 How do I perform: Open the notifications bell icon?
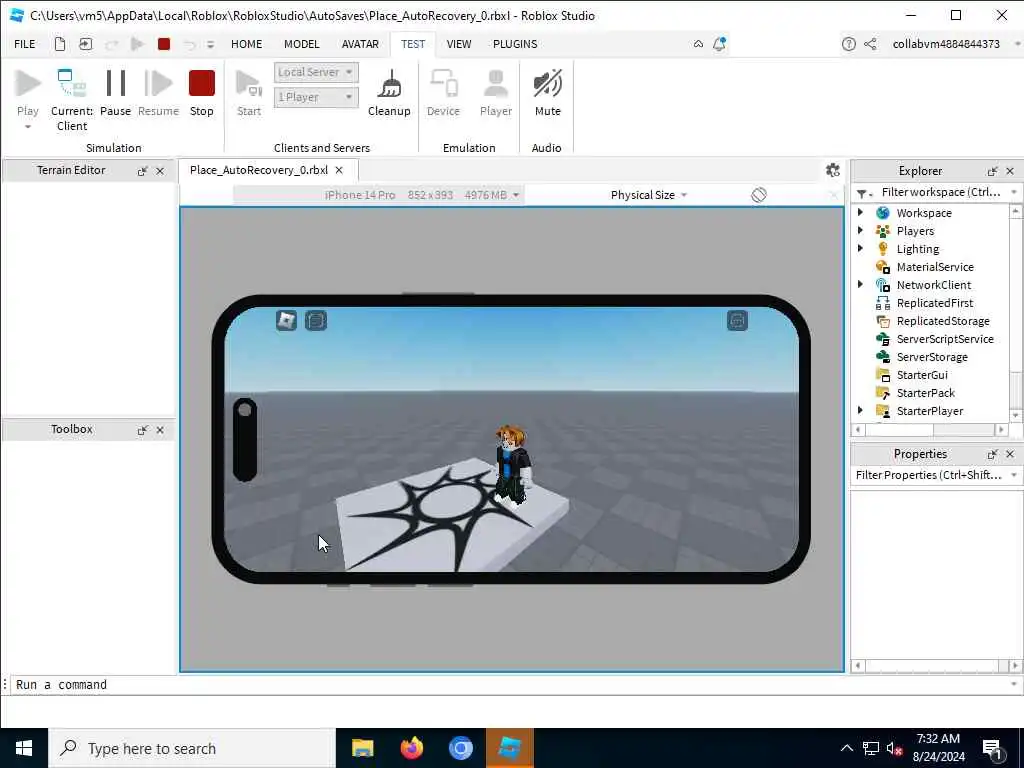click(x=719, y=44)
